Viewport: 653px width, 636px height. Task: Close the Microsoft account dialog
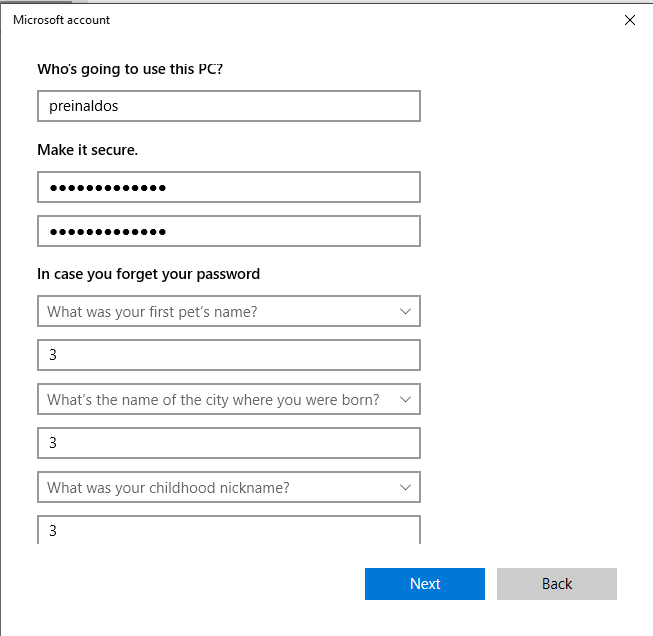629,20
